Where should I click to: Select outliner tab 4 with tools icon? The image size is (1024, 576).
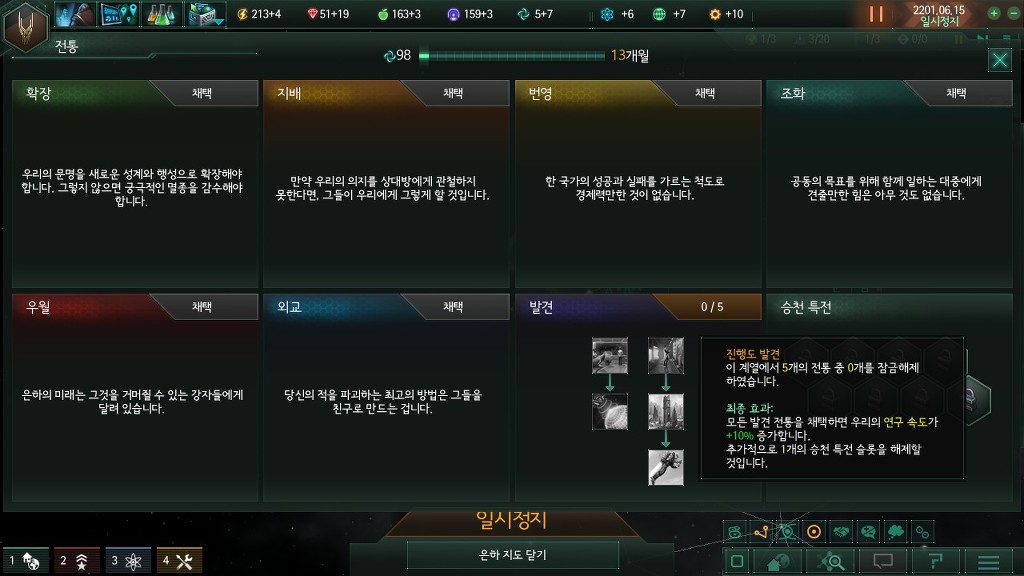[x=179, y=560]
